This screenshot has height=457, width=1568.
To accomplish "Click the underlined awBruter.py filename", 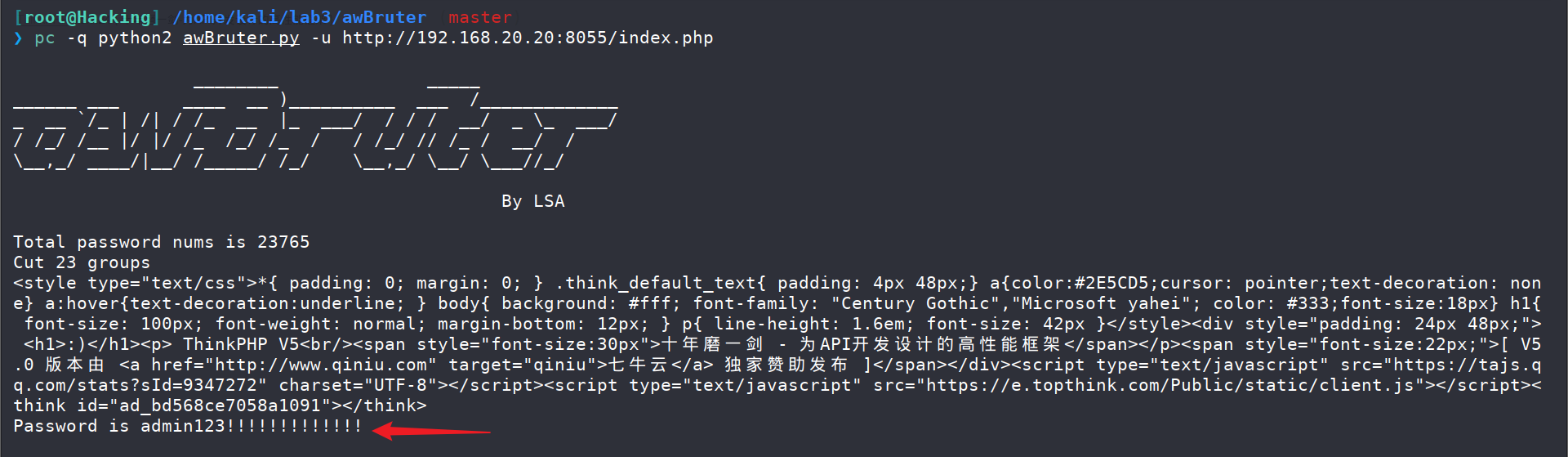I will [x=241, y=38].
